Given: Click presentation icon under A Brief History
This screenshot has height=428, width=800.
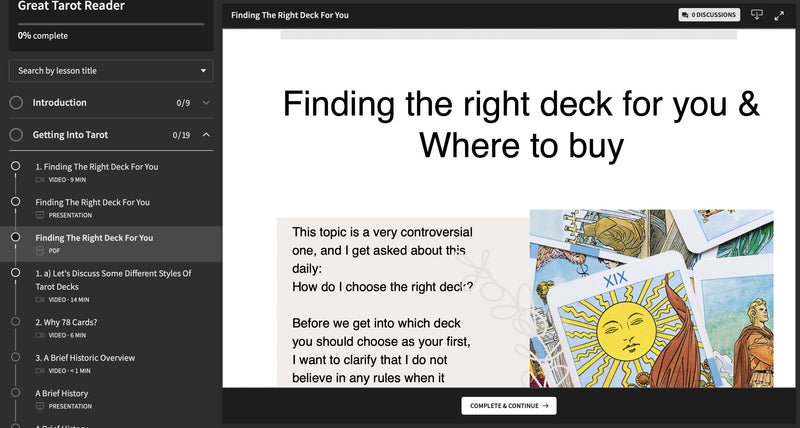Looking at the screenshot, I should (40, 407).
